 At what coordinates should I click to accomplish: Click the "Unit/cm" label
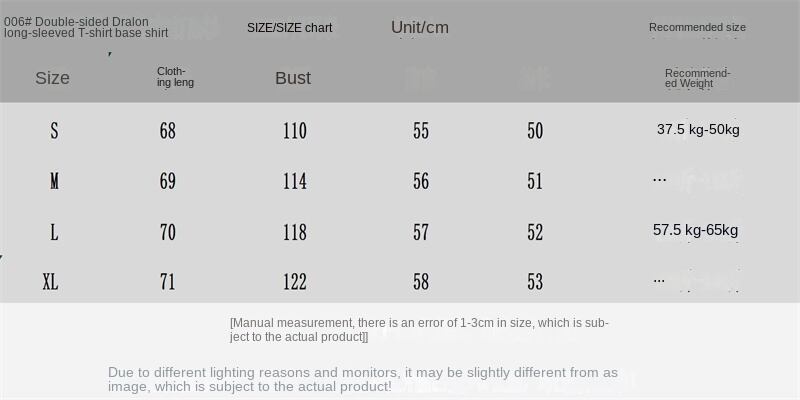pos(419,27)
